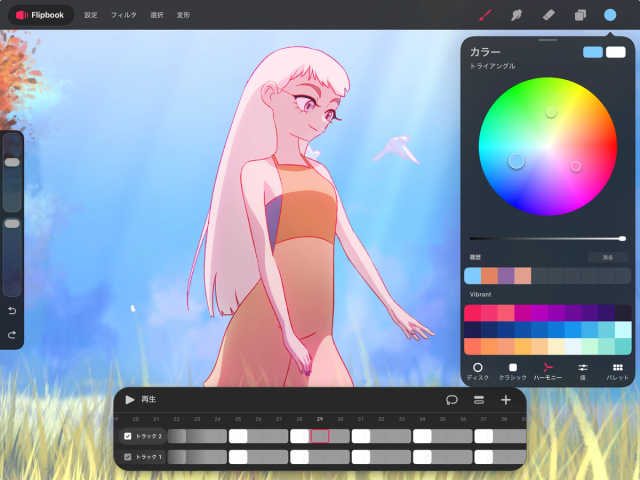Pick the magenta Vibrant palette swatch
This screenshot has height=480, width=640.
pos(523,313)
